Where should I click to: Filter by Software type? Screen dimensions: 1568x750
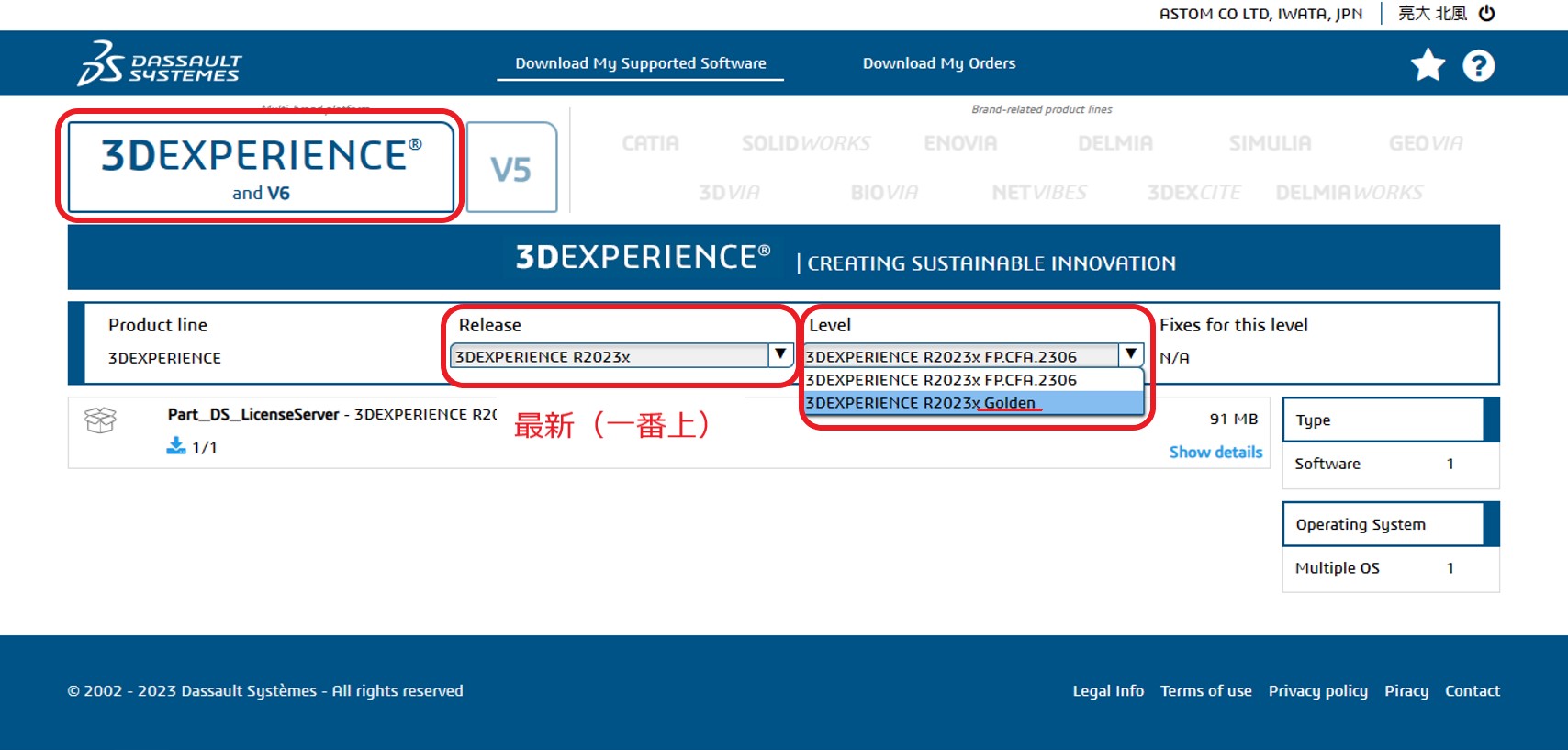1327,464
